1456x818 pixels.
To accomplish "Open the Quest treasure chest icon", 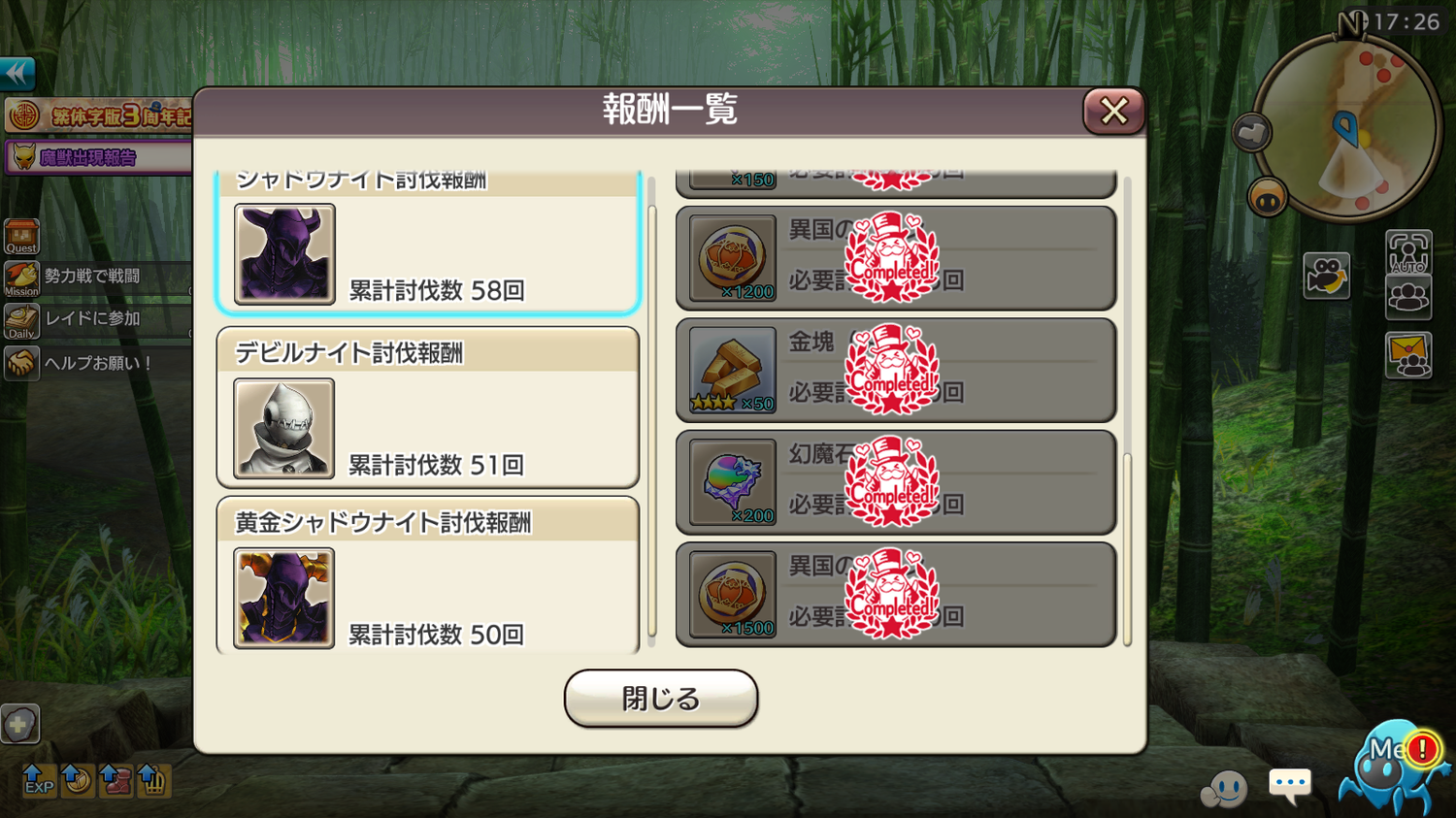I will [x=21, y=237].
